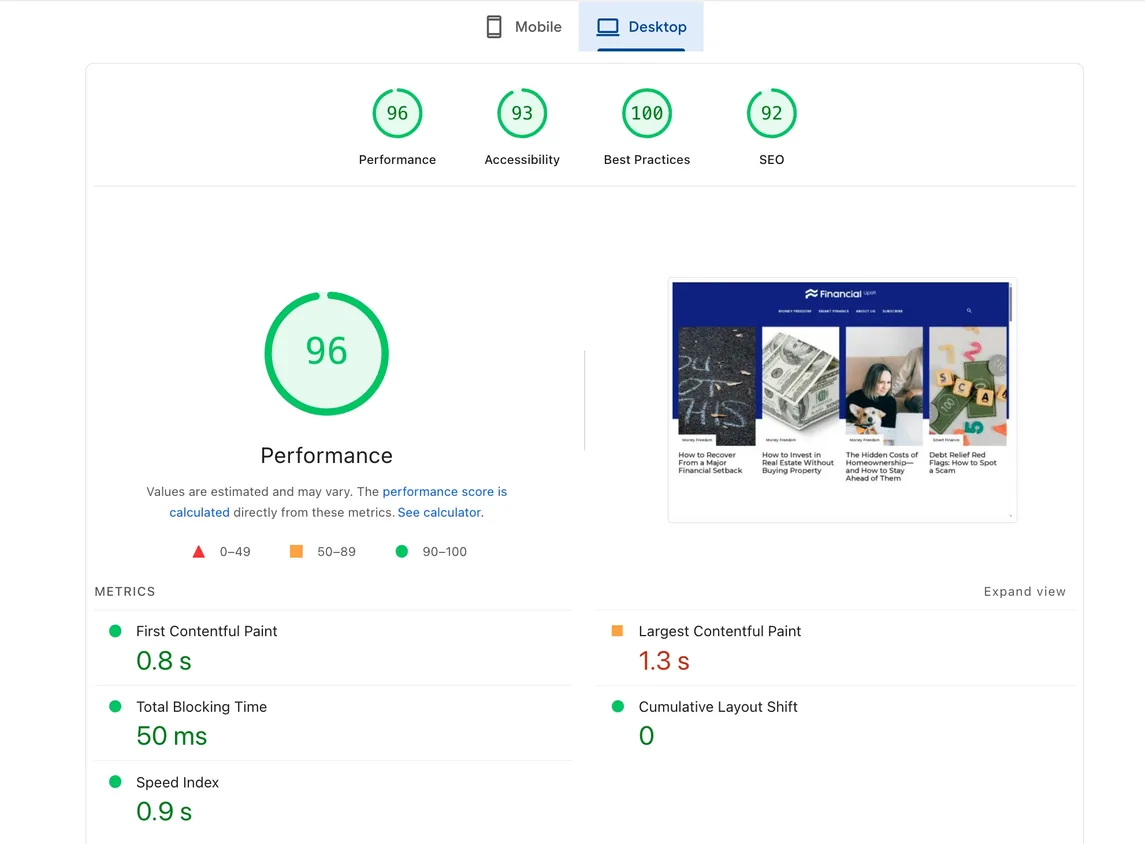The width and height of the screenshot is (1145, 844).
Task: Click green dot beside Speed Index
Action: [115, 781]
